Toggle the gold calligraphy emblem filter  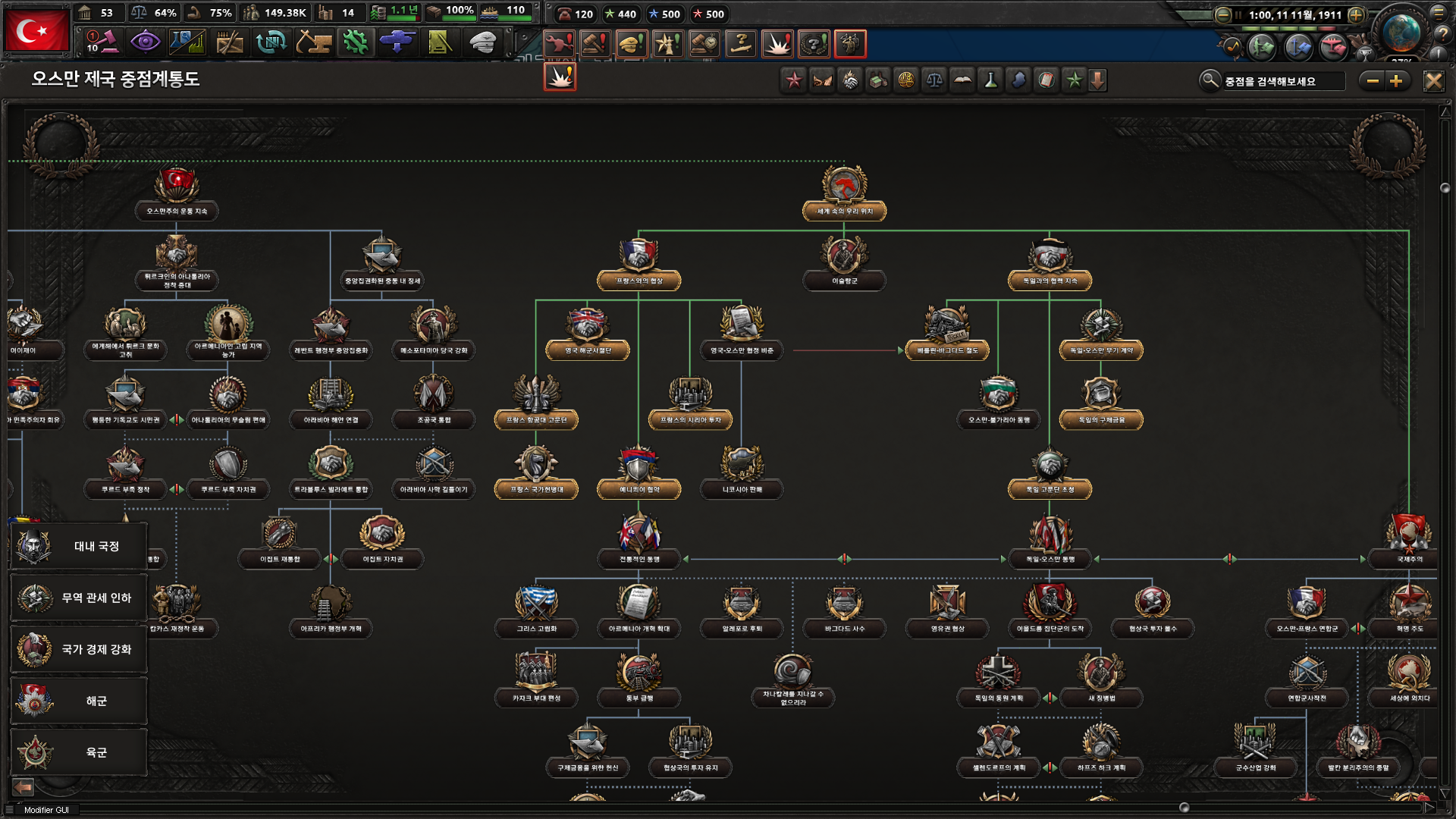(x=906, y=80)
